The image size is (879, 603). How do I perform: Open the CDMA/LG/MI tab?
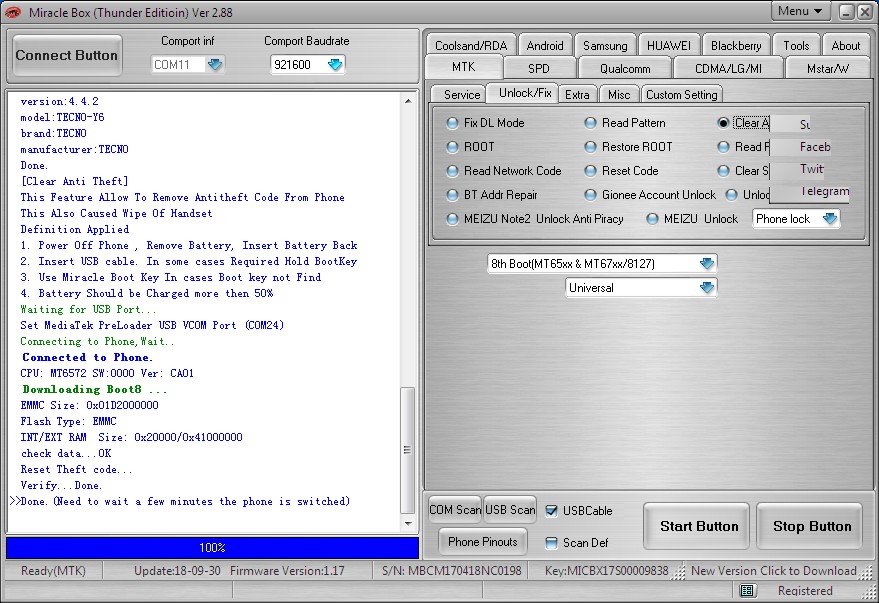pyautogui.click(x=728, y=68)
